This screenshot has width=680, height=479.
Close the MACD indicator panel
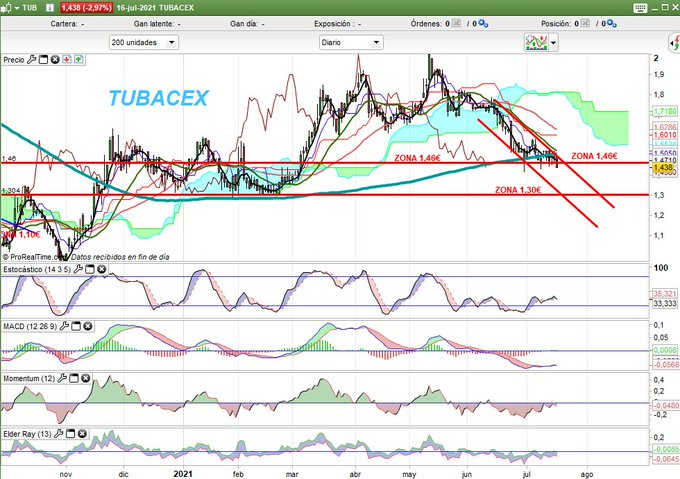[88, 326]
